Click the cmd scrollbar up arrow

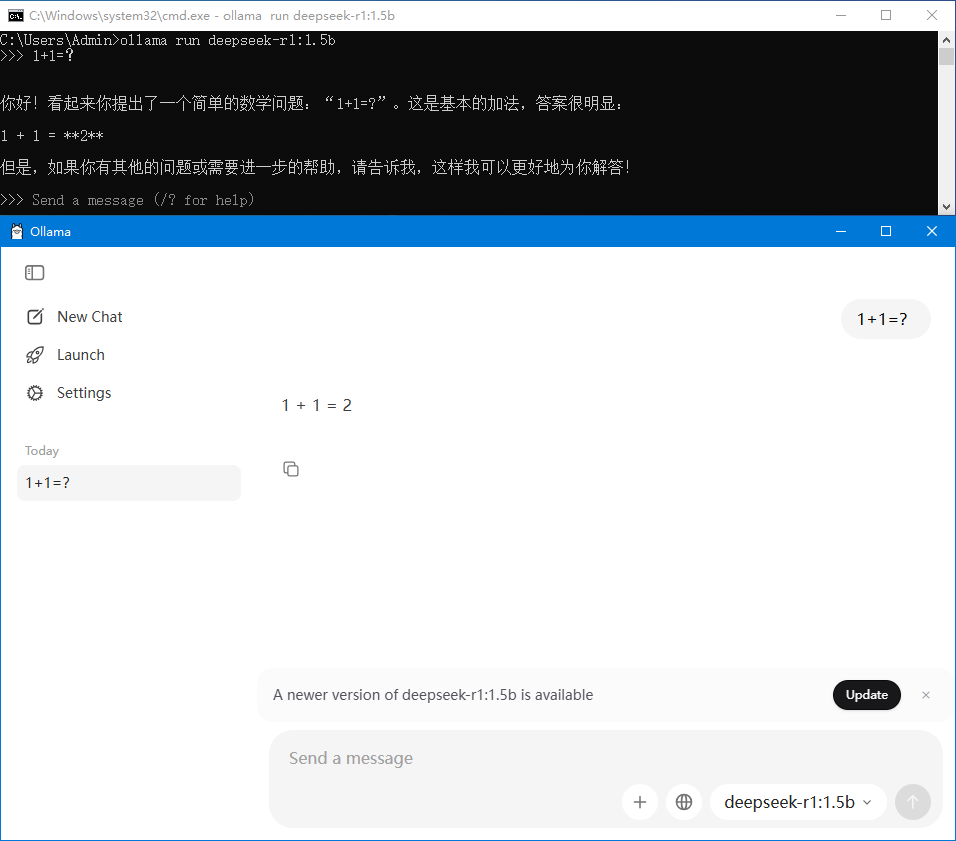pyautogui.click(x=946, y=40)
